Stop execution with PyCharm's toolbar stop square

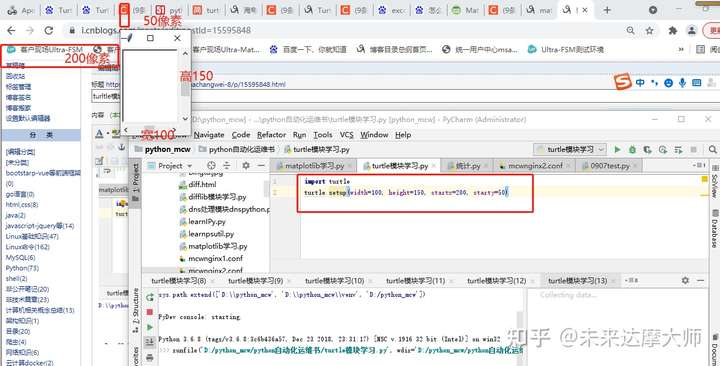694,149
